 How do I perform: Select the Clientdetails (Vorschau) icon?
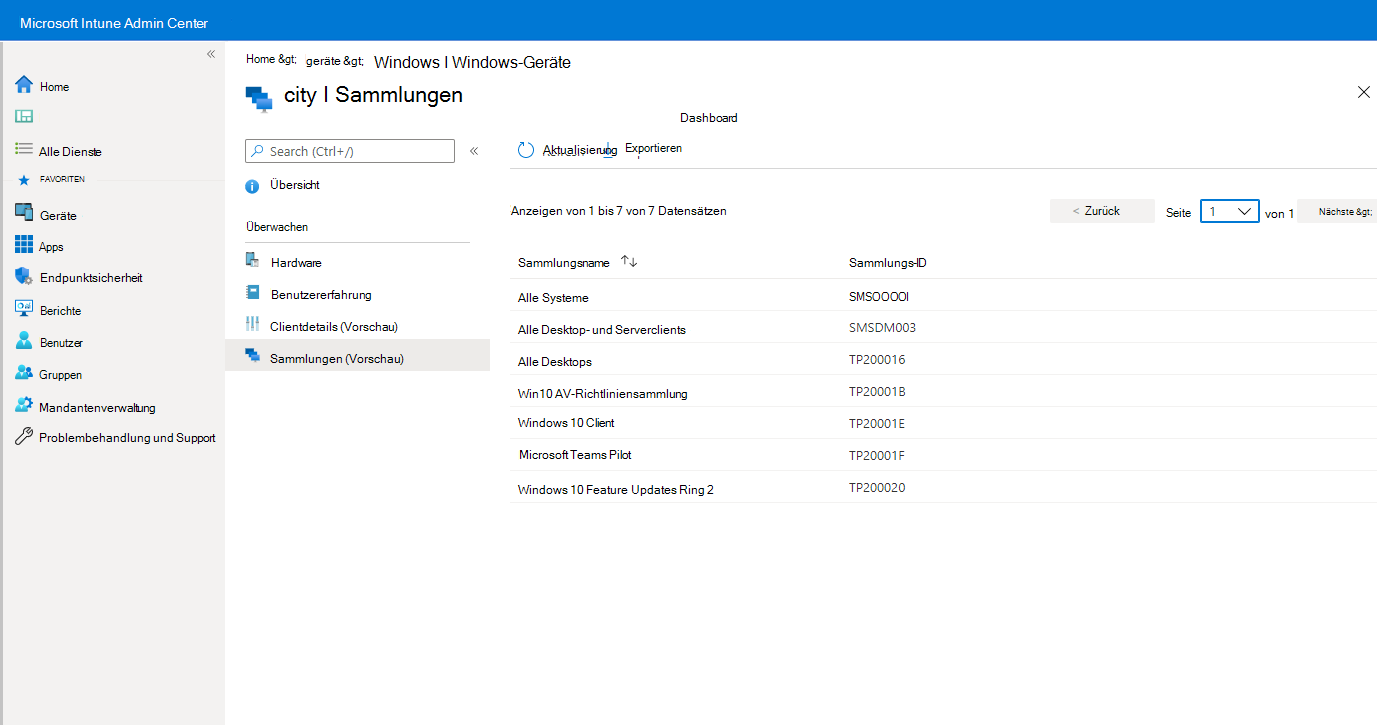tap(252, 326)
